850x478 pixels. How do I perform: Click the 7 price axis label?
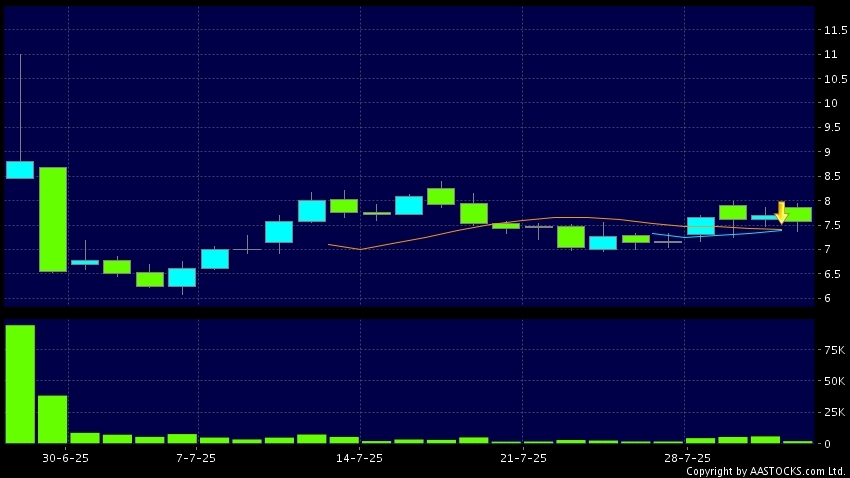827,250
